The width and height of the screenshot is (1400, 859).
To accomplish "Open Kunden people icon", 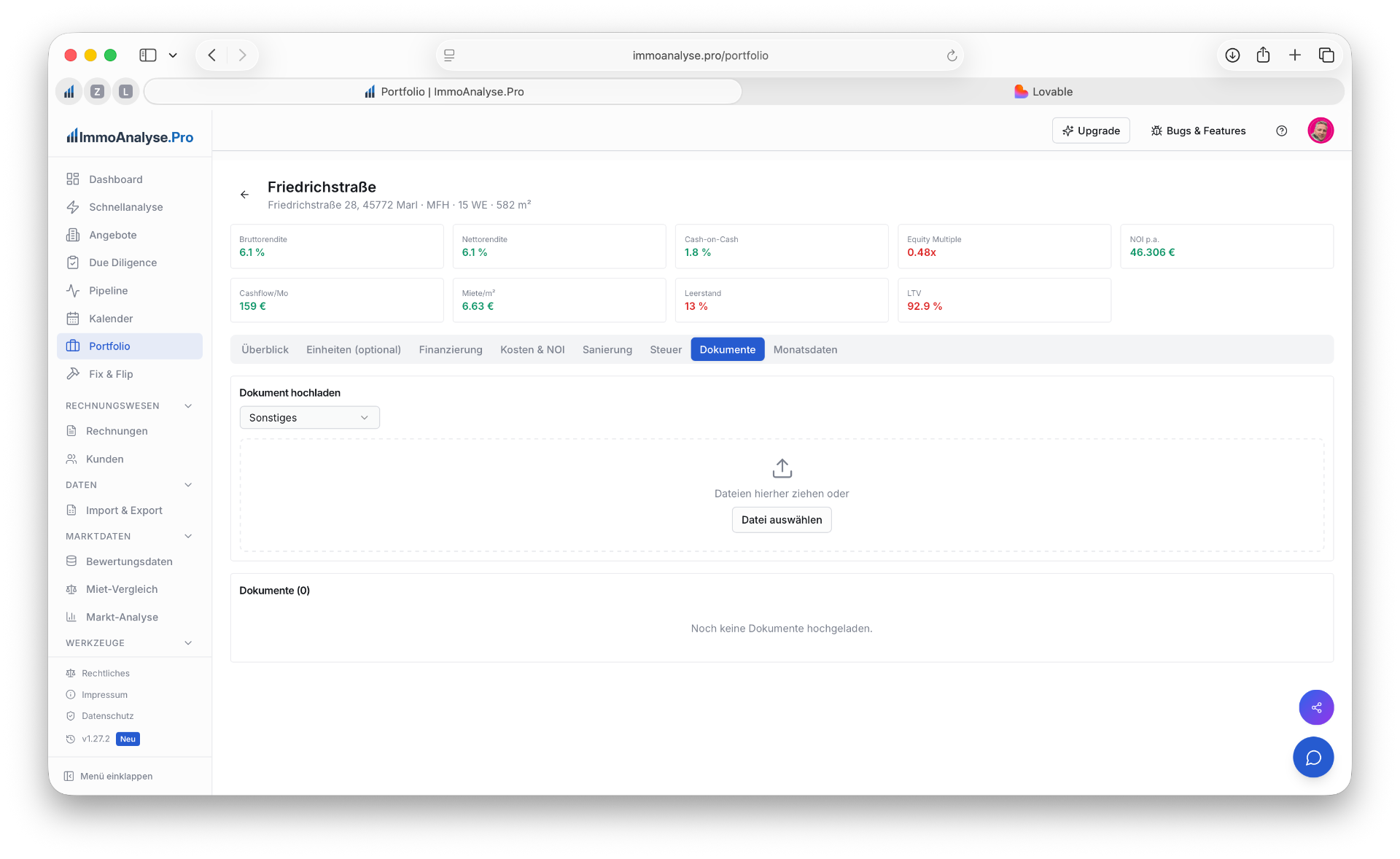I will [x=71, y=459].
